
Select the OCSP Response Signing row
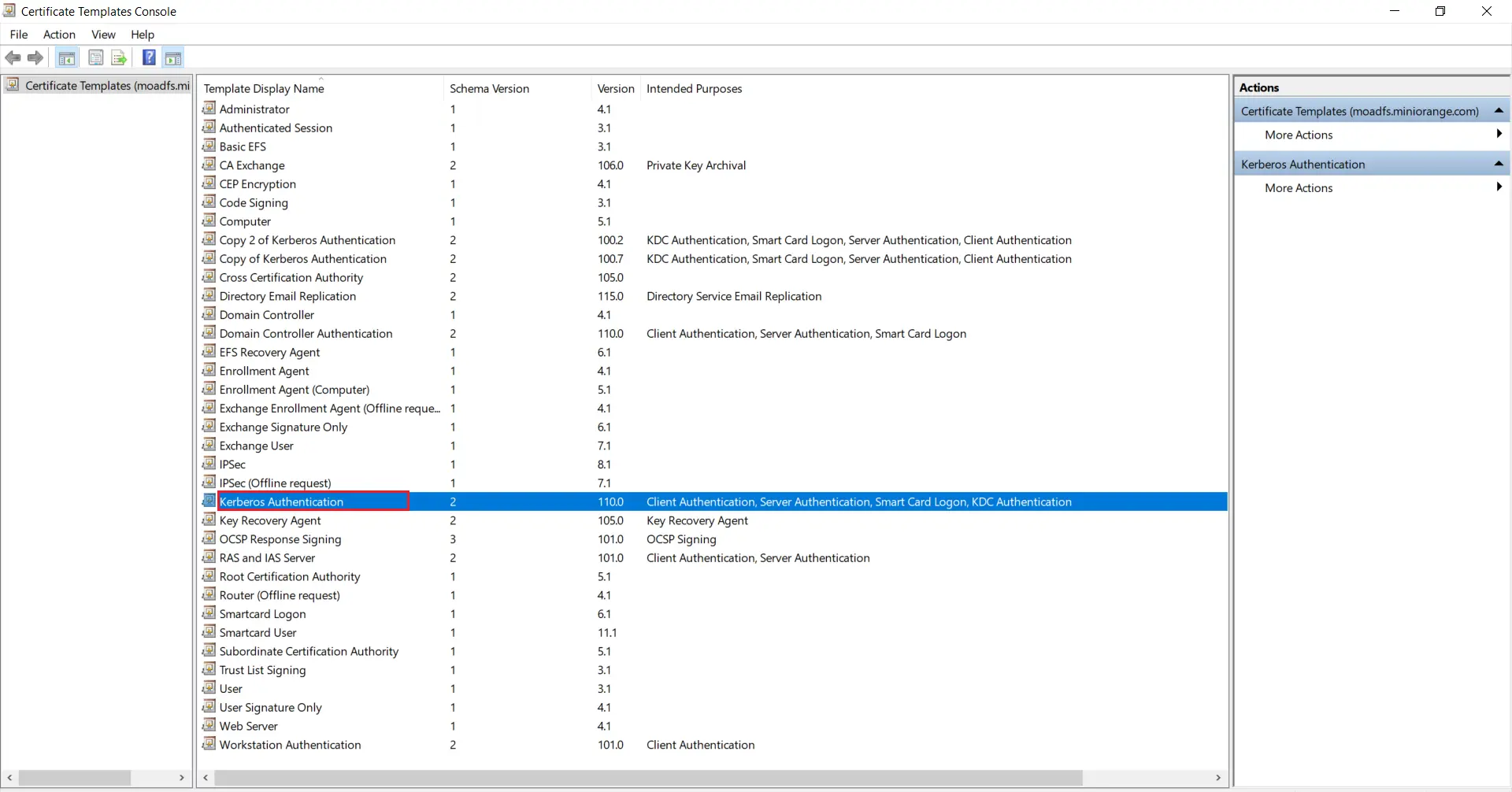coord(280,538)
